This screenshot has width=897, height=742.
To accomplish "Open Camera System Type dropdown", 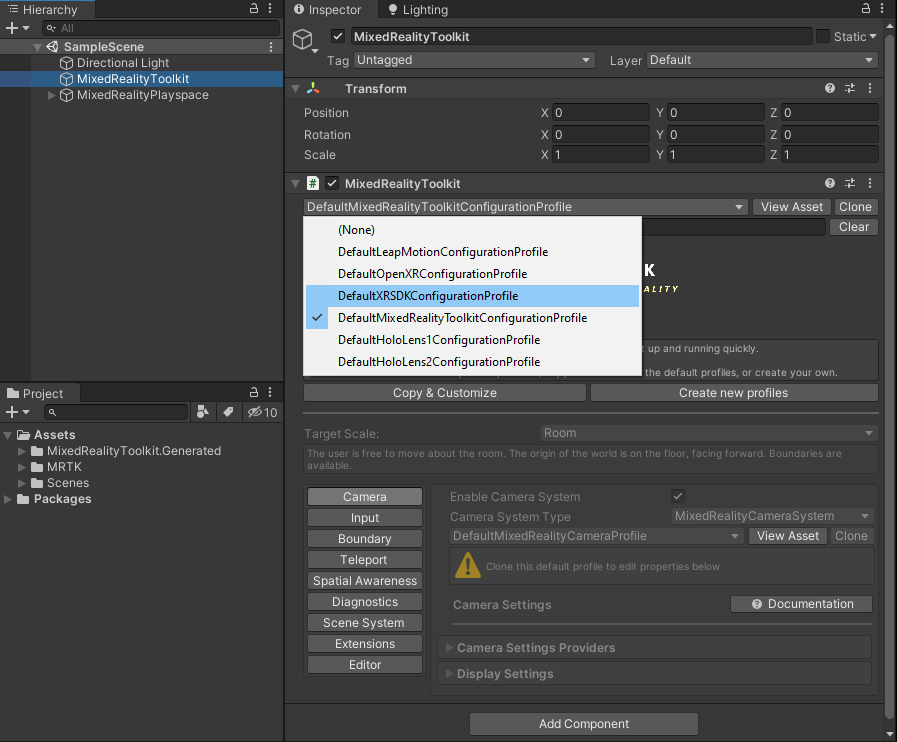I will click(772, 516).
